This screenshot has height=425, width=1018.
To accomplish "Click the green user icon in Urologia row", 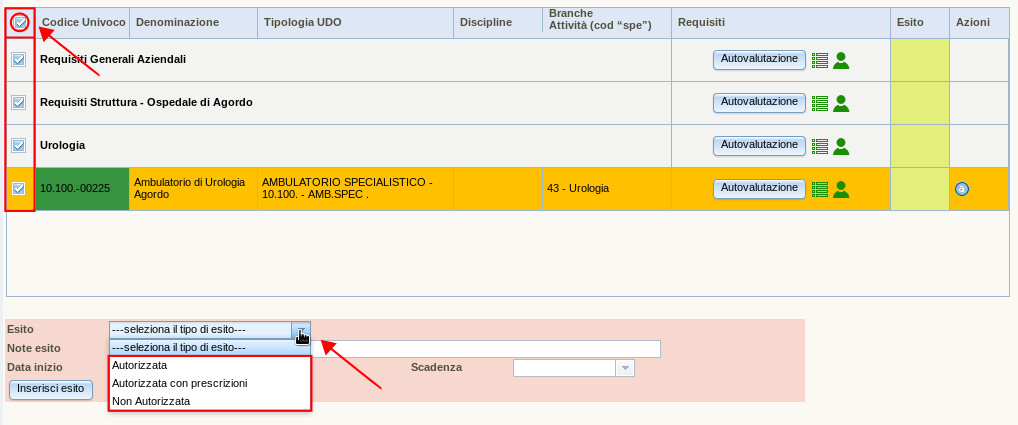I will coord(841,146).
